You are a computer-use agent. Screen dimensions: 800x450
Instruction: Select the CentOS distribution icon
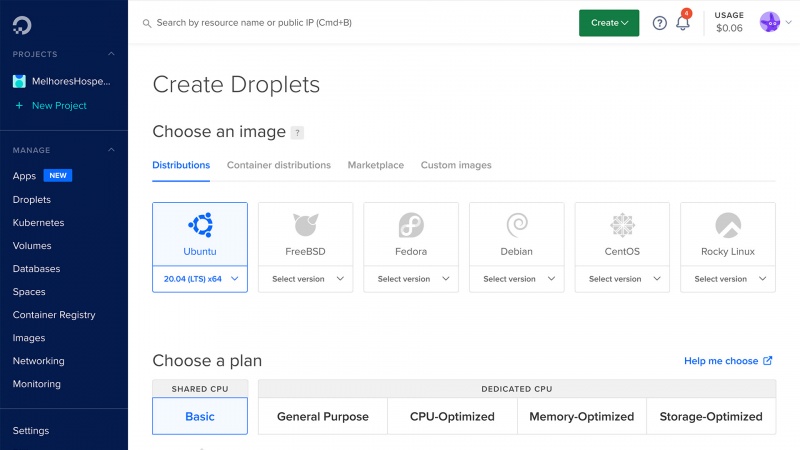pyautogui.click(x=622, y=225)
